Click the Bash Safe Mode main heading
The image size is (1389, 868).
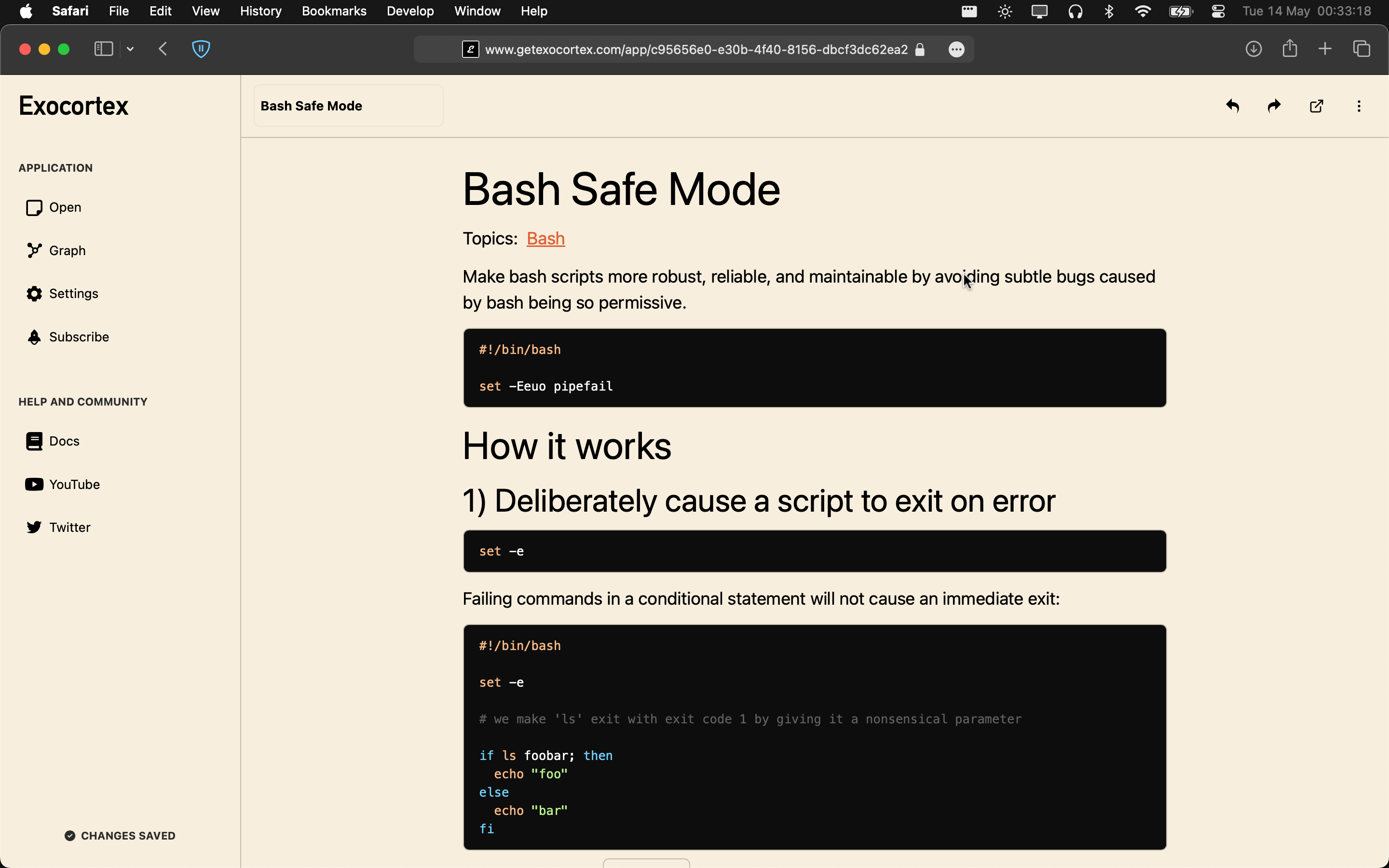[622, 190]
